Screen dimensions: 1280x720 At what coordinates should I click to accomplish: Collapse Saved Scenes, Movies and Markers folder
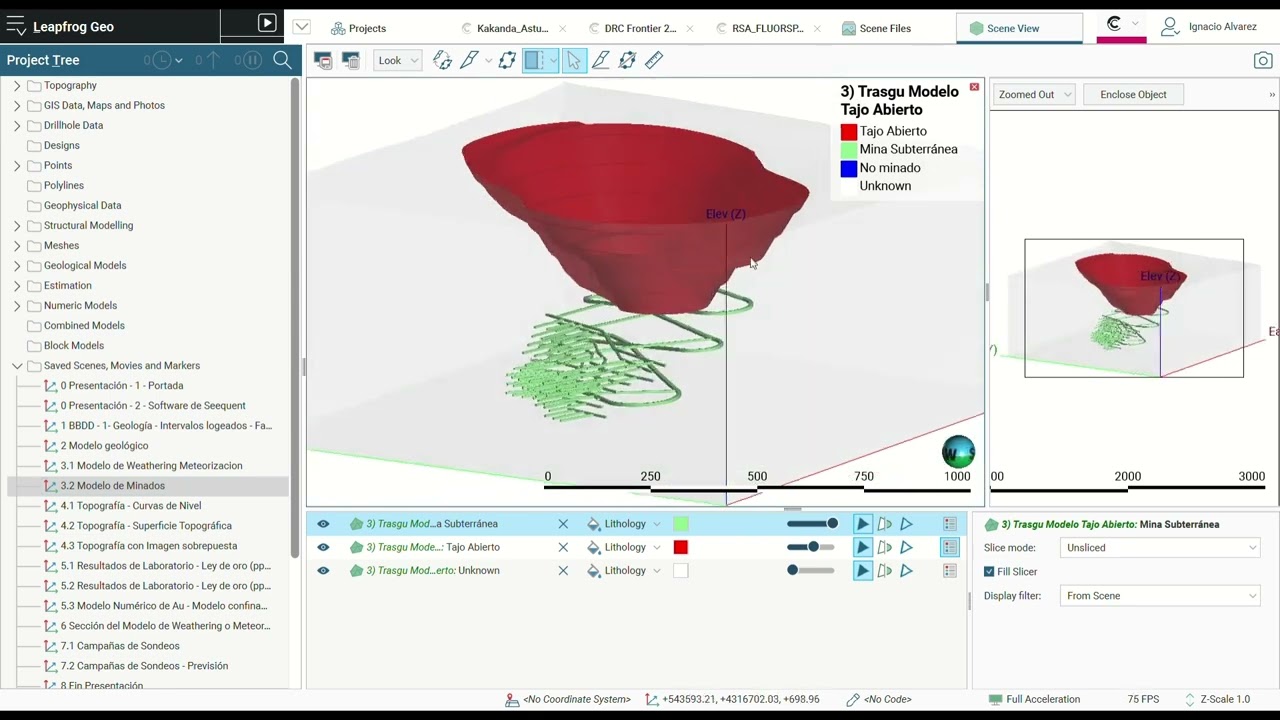click(x=17, y=366)
